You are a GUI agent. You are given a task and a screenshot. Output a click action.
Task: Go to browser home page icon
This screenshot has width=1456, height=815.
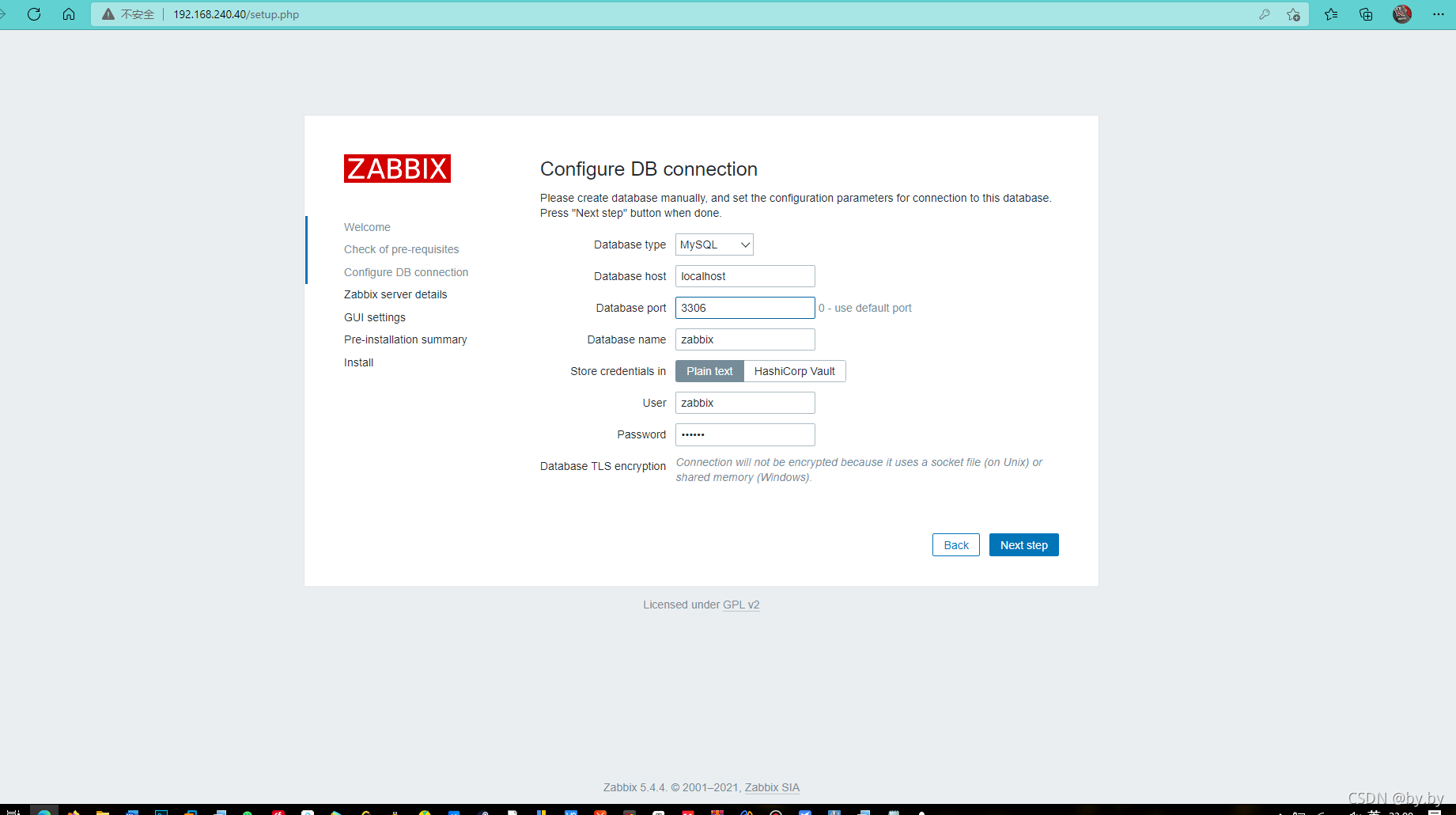(69, 14)
